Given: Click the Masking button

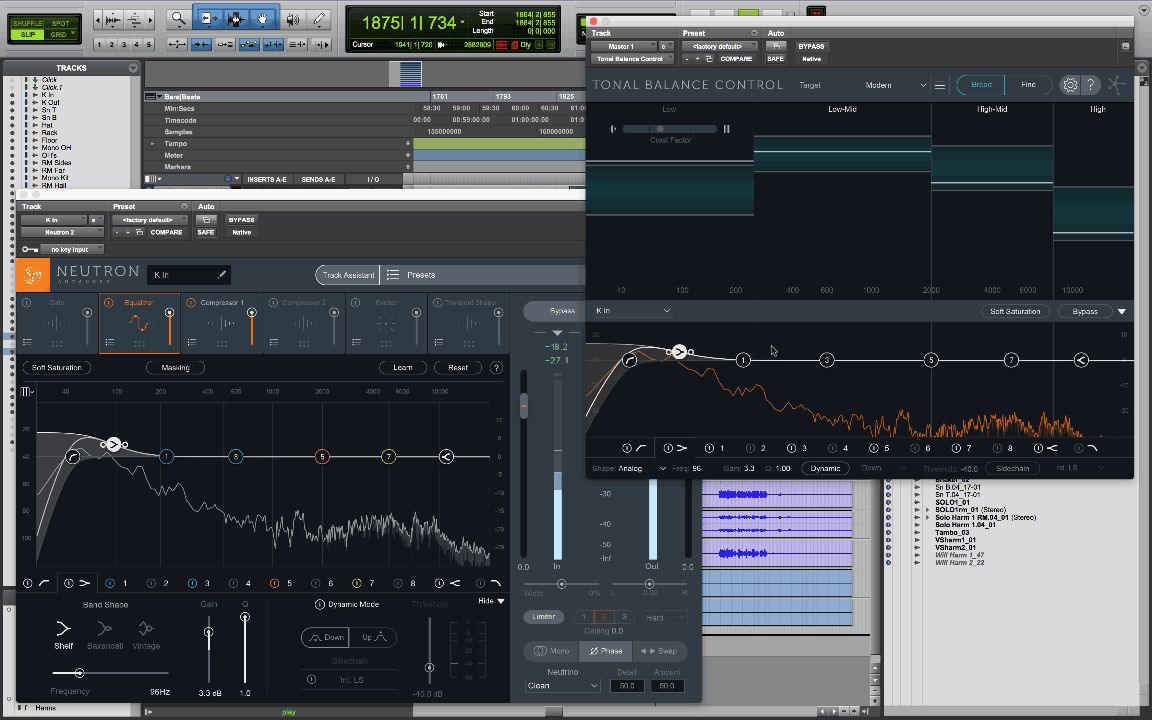Looking at the screenshot, I should [x=176, y=367].
